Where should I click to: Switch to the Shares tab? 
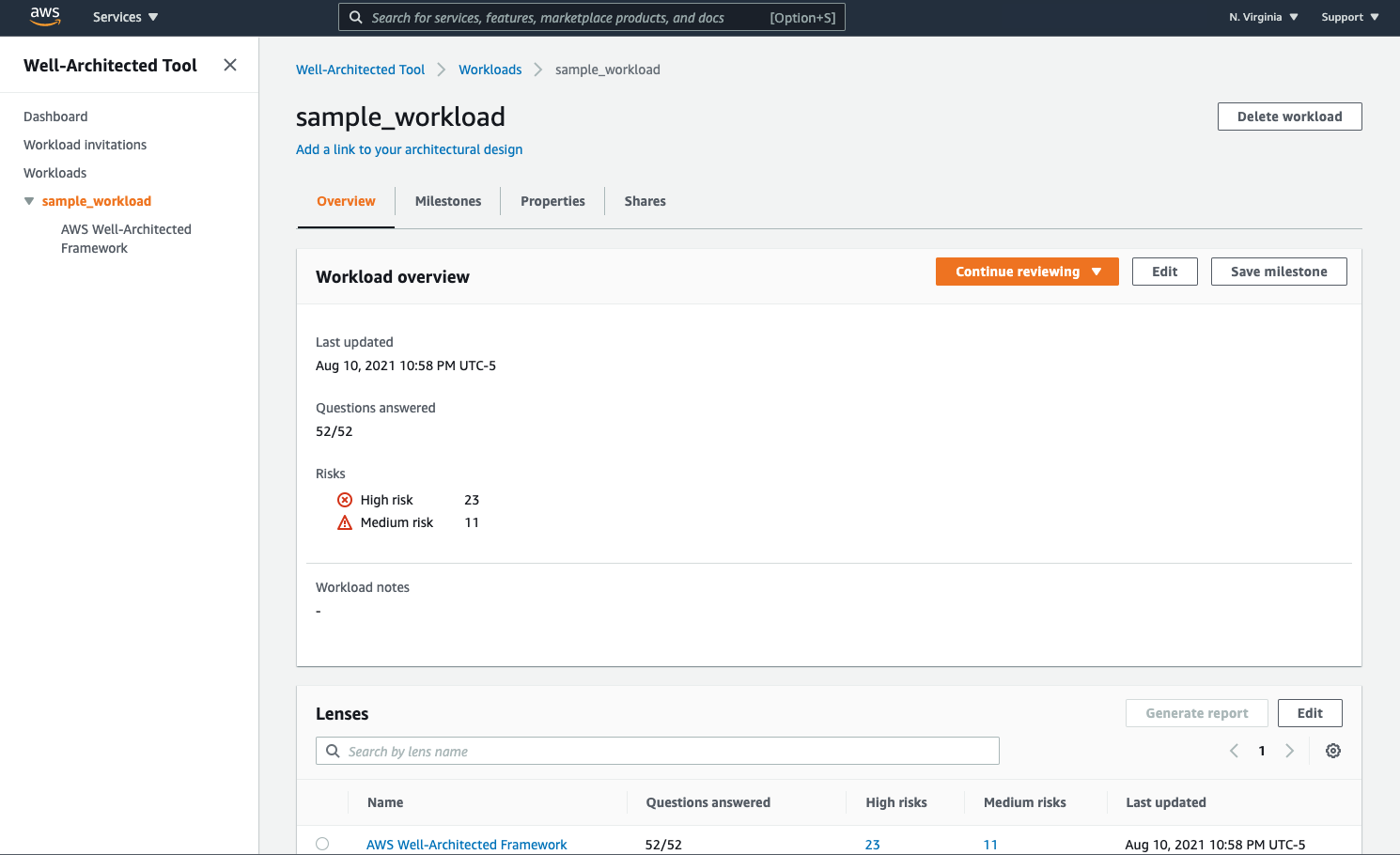(x=645, y=201)
